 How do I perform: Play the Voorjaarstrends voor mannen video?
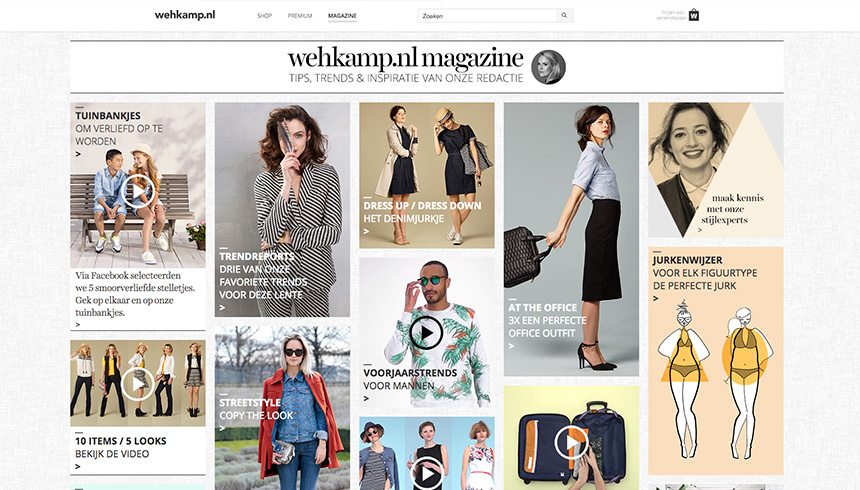pyautogui.click(x=426, y=333)
